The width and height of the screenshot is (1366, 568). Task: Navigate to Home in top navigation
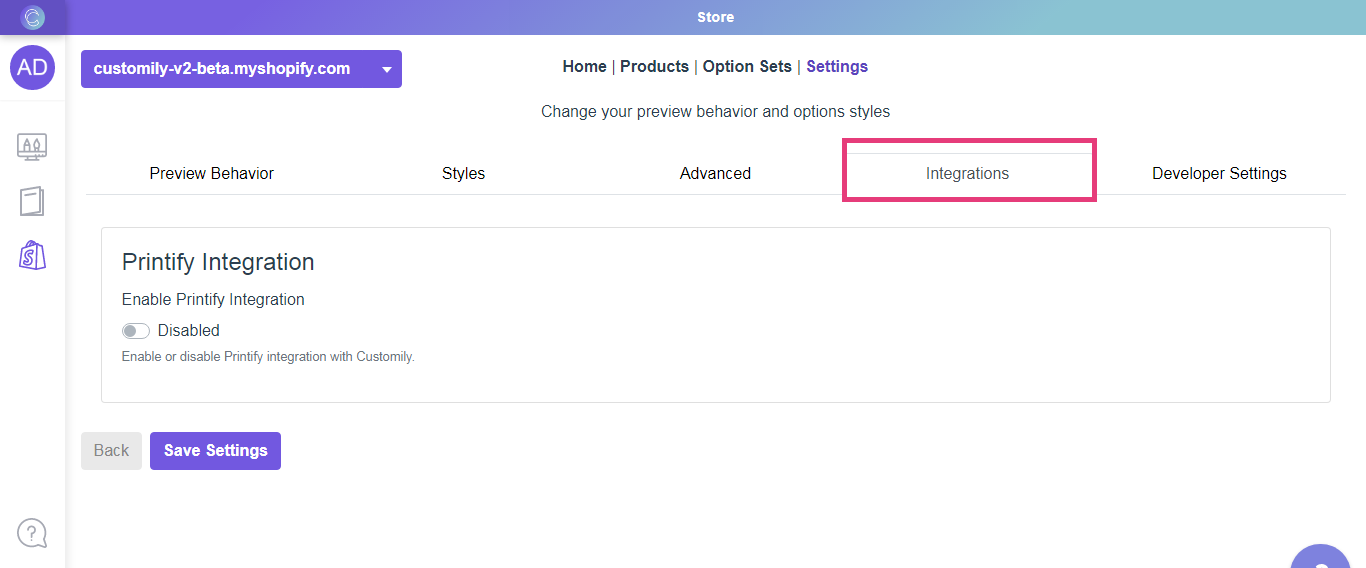tap(584, 67)
